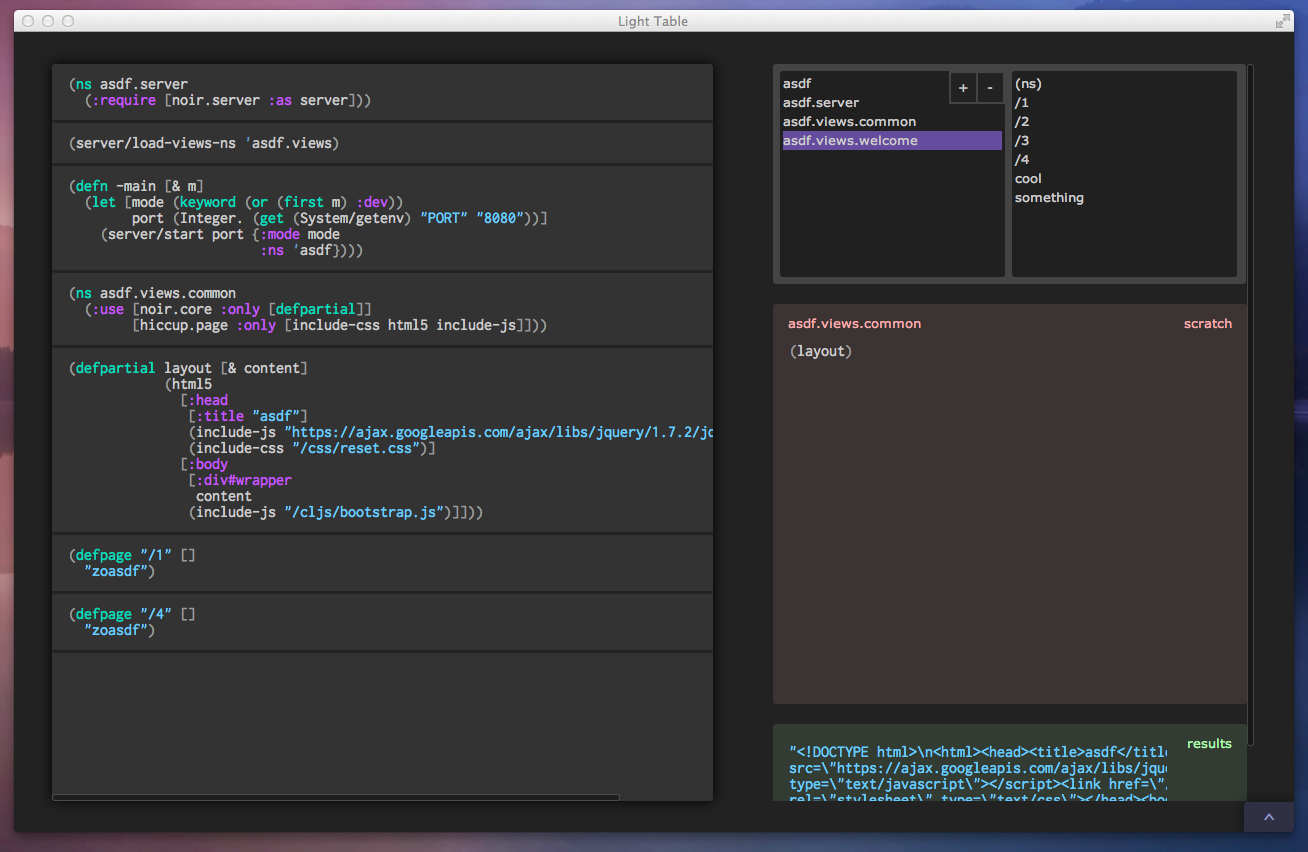
Task: Click the include-js "/cljs/bootstrap.js" line
Action: click(x=336, y=512)
